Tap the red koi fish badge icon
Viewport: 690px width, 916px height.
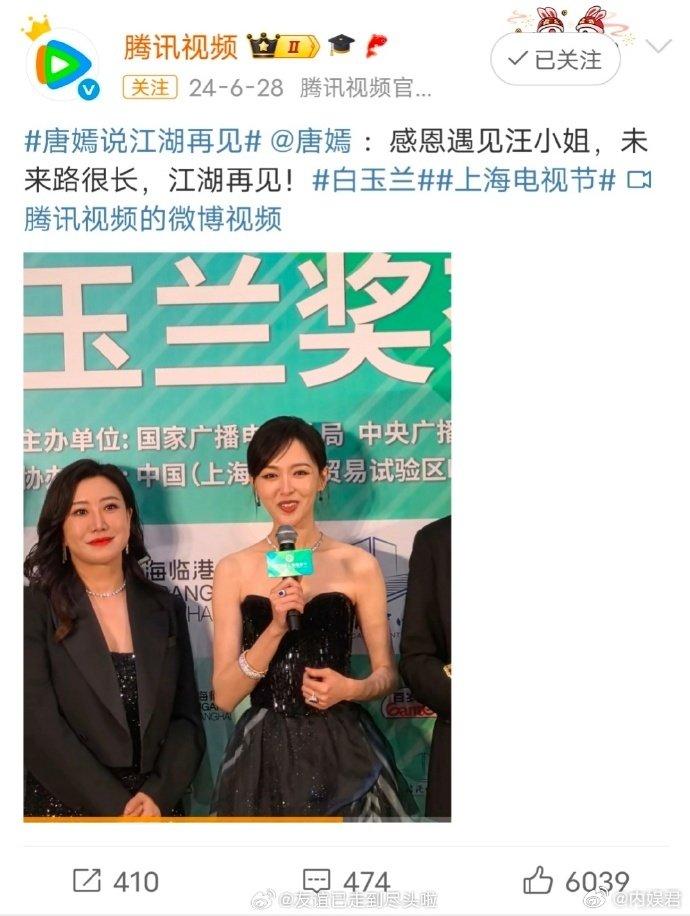pos(376,46)
